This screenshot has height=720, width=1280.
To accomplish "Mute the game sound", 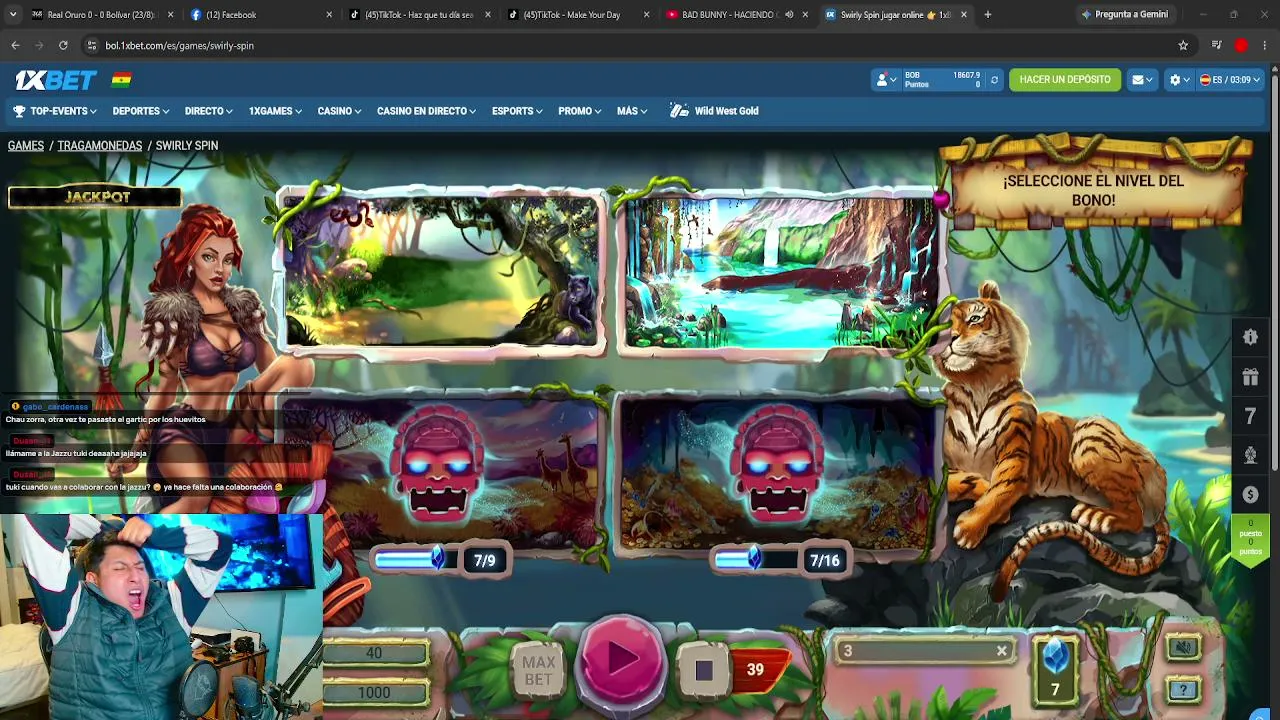I will [1184, 649].
